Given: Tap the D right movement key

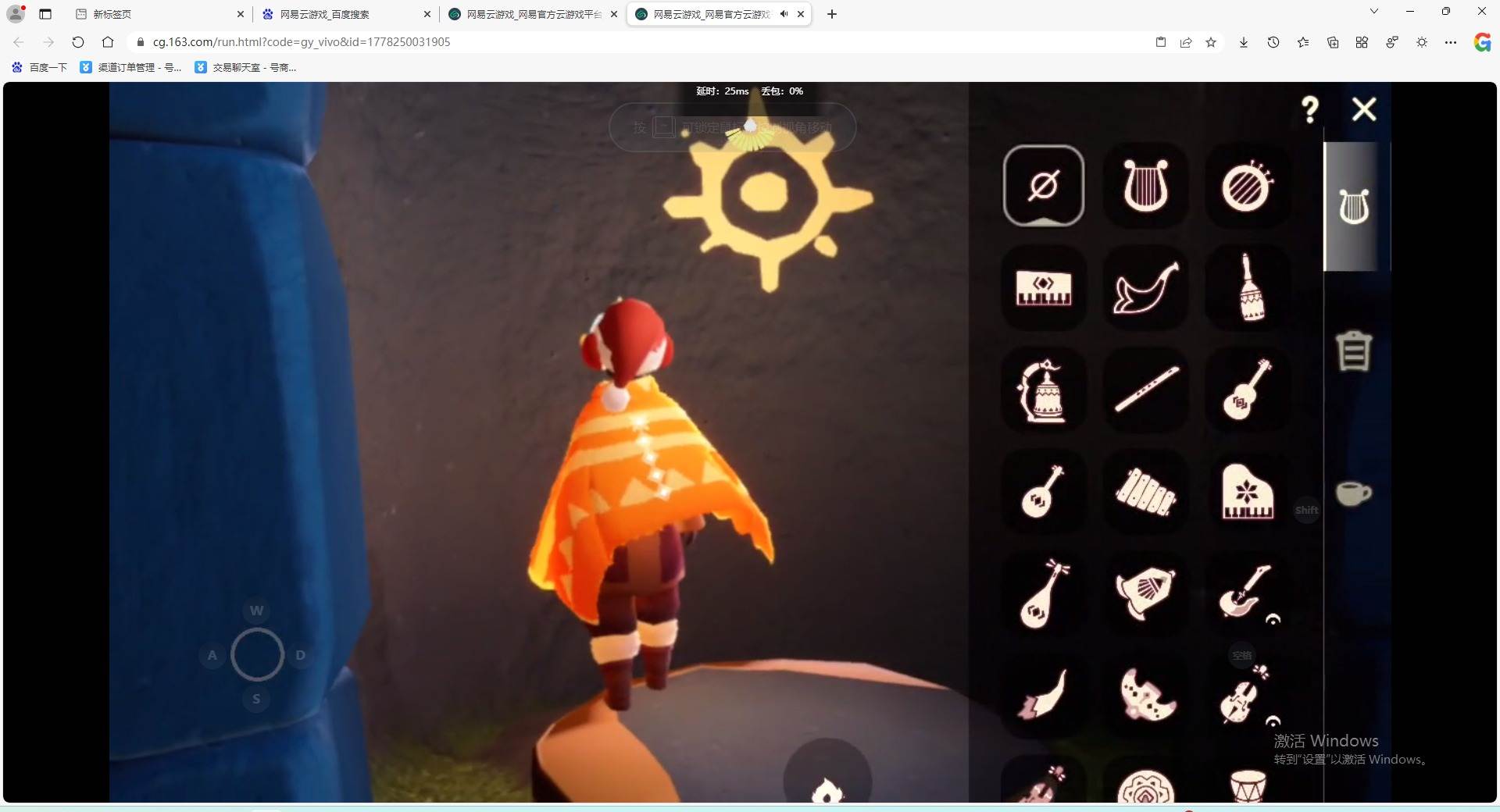Looking at the screenshot, I should (x=301, y=655).
